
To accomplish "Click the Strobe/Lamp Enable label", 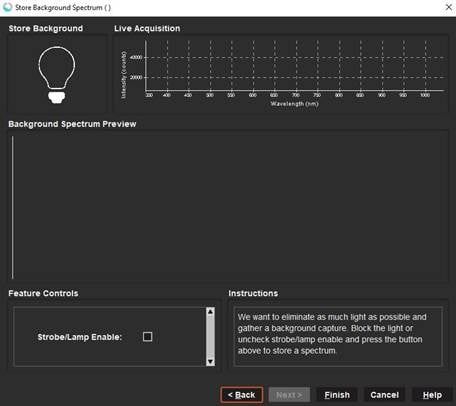I will click(x=80, y=337).
